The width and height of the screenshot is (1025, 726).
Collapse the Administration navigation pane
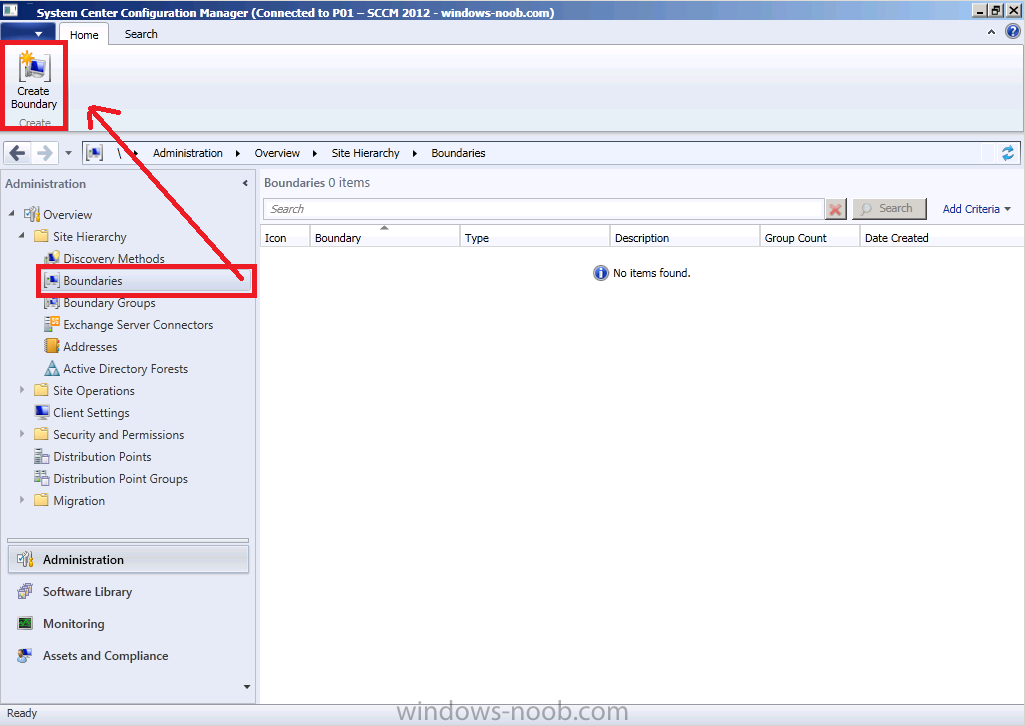click(245, 184)
